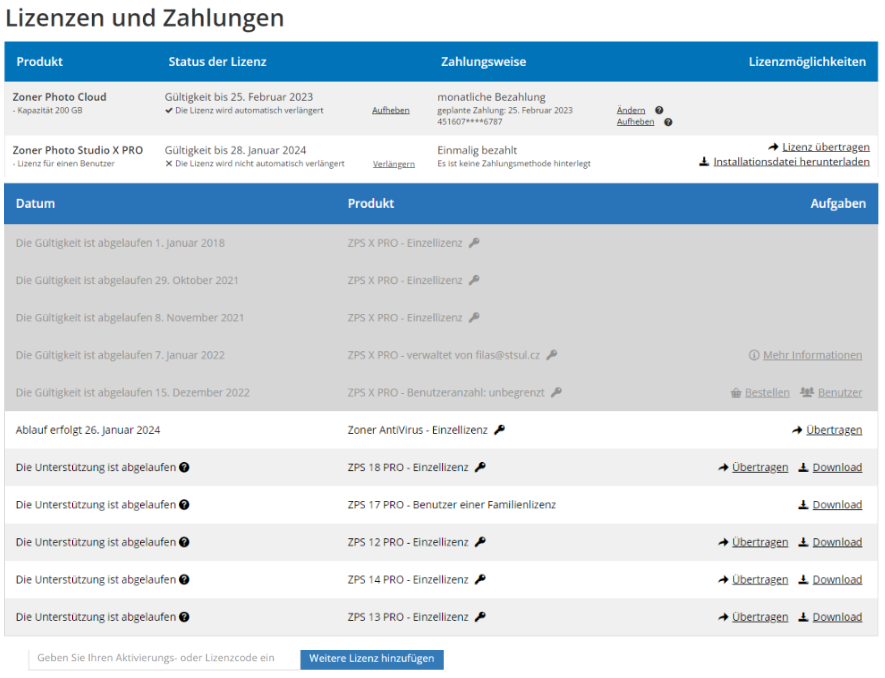The width and height of the screenshot is (885, 678).
Task: Click help icon in ZPS 18 PRO row
Action: 185,467
